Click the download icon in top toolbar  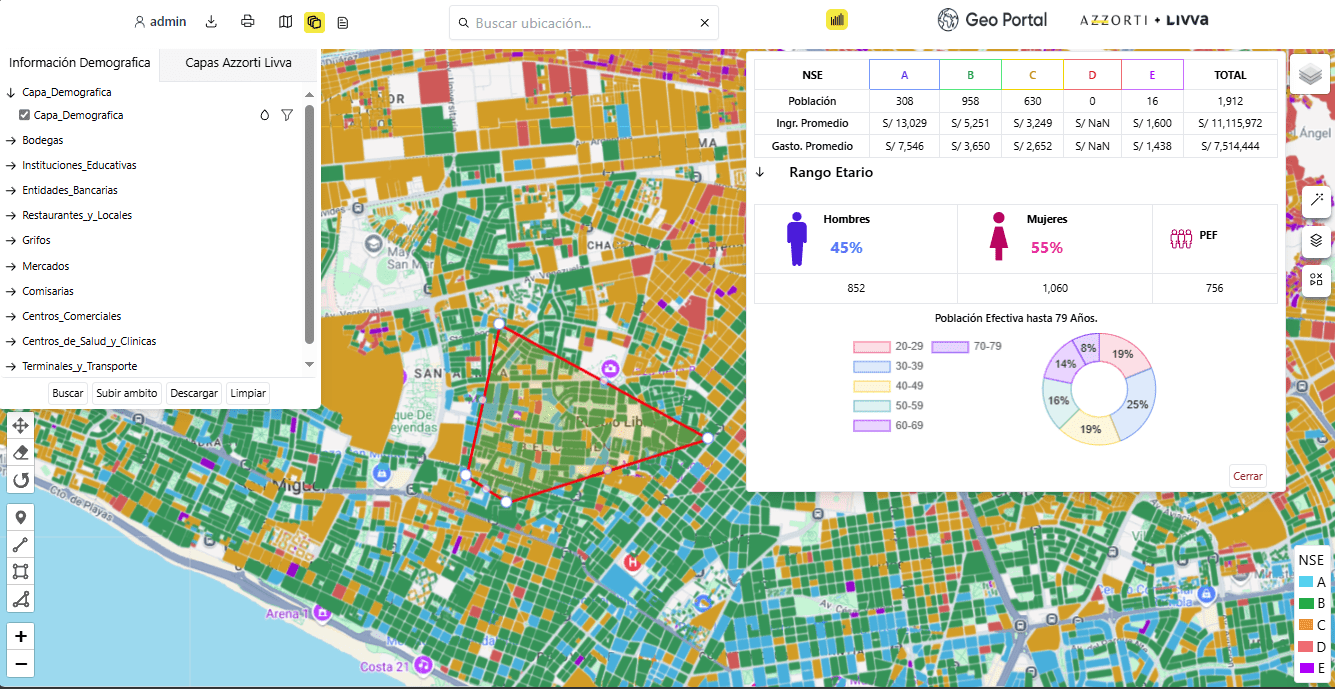tap(211, 20)
